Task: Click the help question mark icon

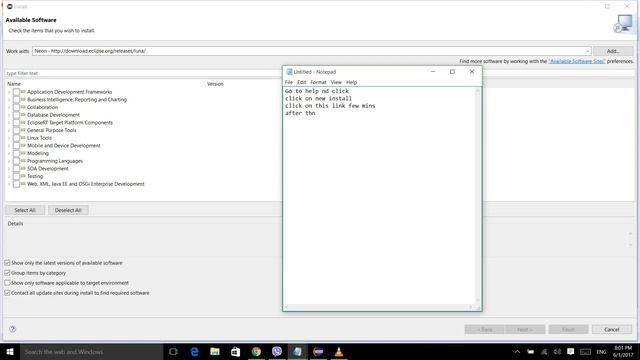Action: click(x=13, y=329)
